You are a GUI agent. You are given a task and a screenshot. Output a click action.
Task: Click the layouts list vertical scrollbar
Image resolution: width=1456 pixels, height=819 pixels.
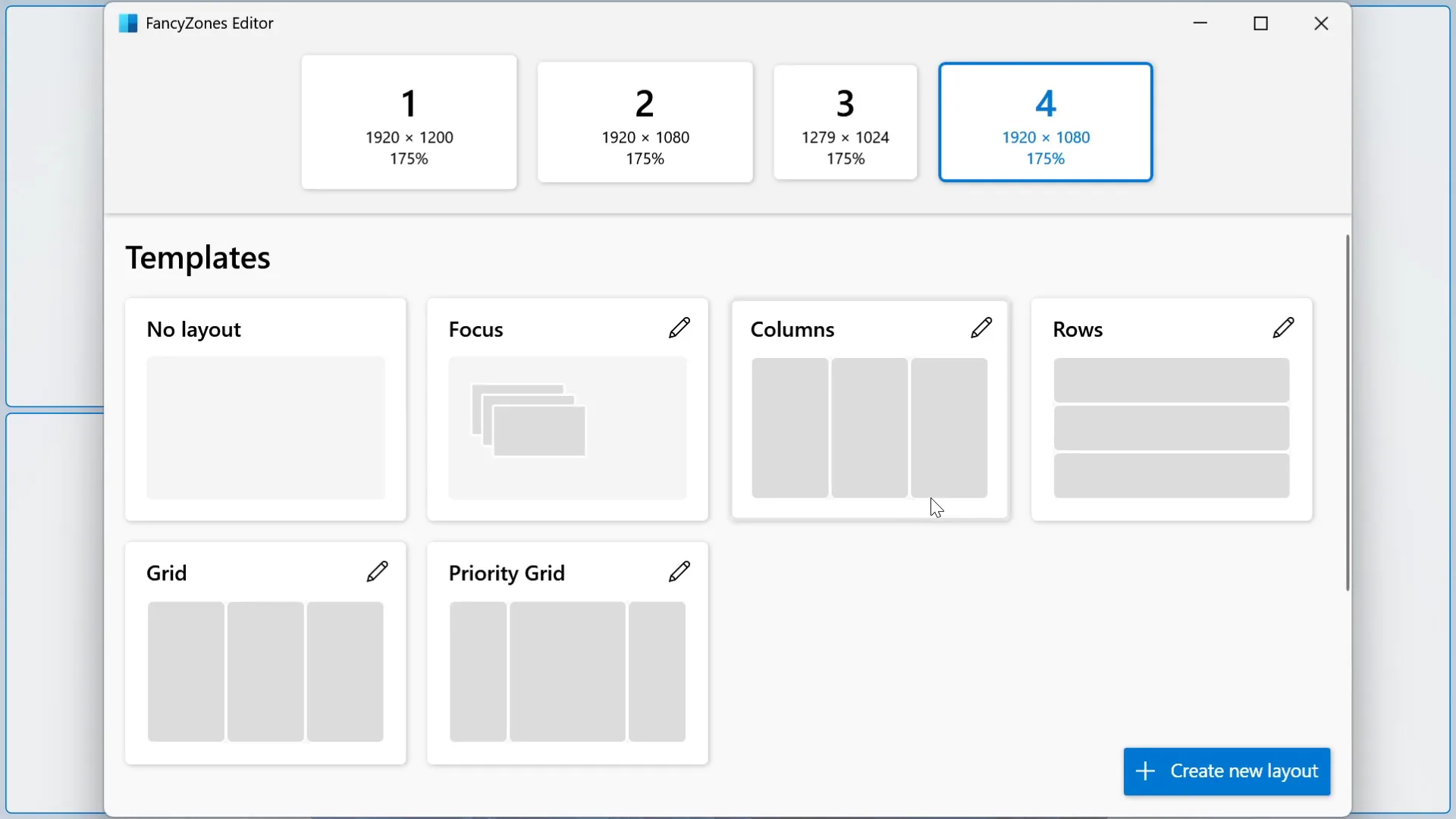[1348, 413]
